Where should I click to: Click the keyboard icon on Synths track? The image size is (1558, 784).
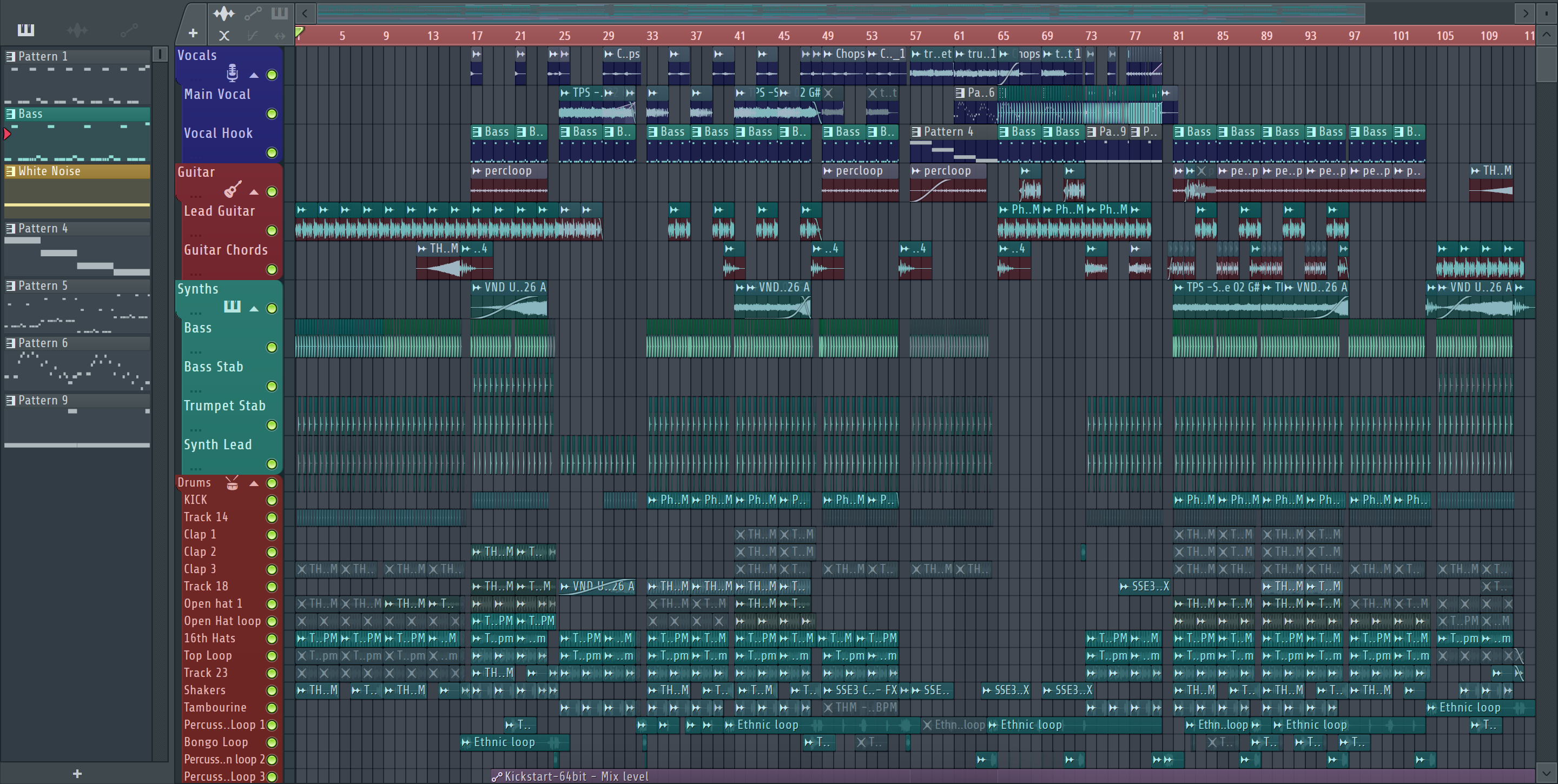pyautogui.click(x=232, y=307)
